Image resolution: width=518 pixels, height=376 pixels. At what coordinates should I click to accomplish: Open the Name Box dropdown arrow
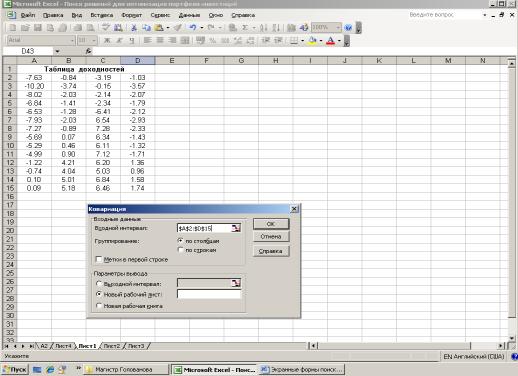(57, 51)
